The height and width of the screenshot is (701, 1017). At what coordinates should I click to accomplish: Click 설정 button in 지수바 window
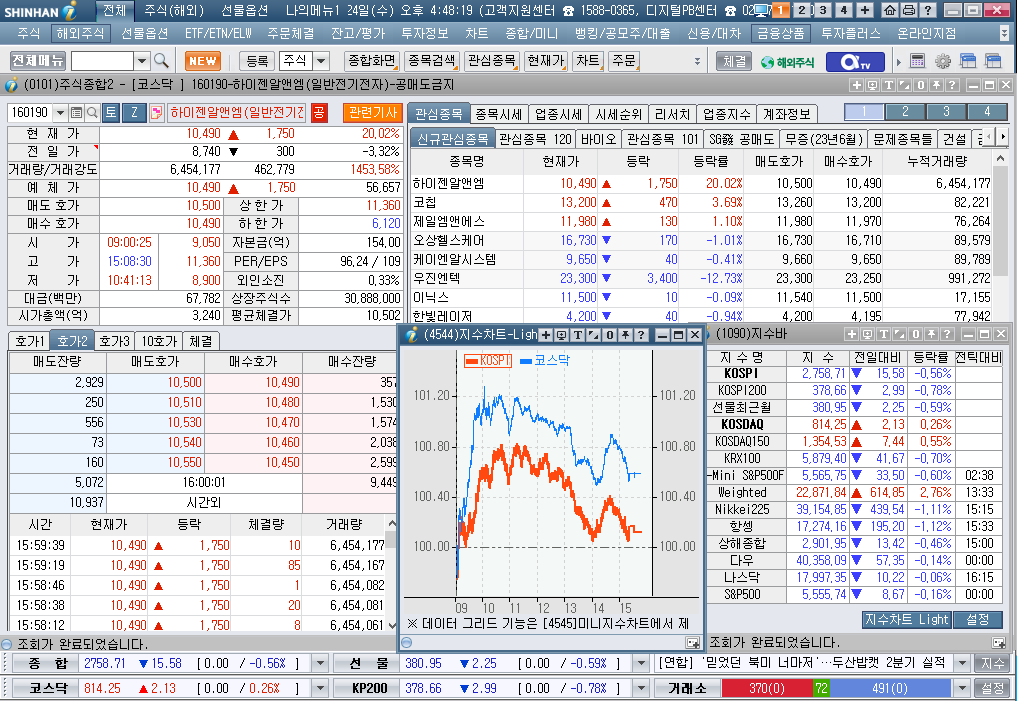pyautogui.click(x=977, y=619)
